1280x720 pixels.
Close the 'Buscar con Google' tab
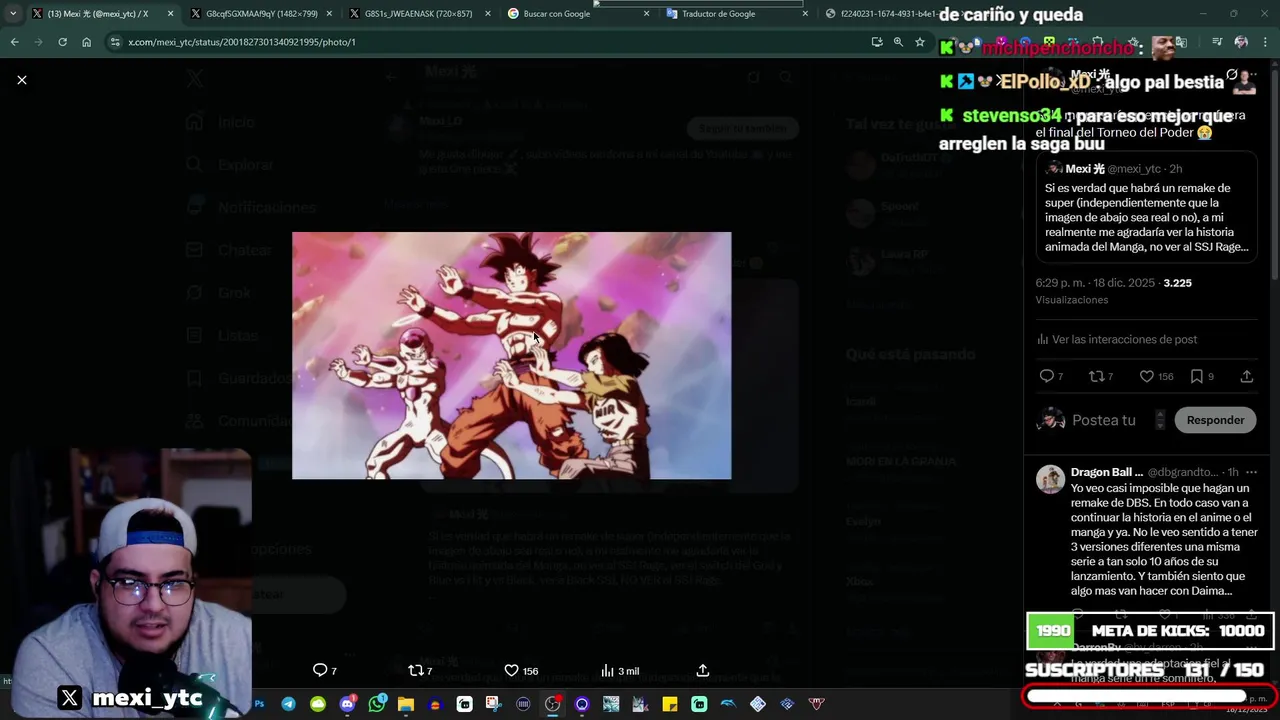click(646, 14)
